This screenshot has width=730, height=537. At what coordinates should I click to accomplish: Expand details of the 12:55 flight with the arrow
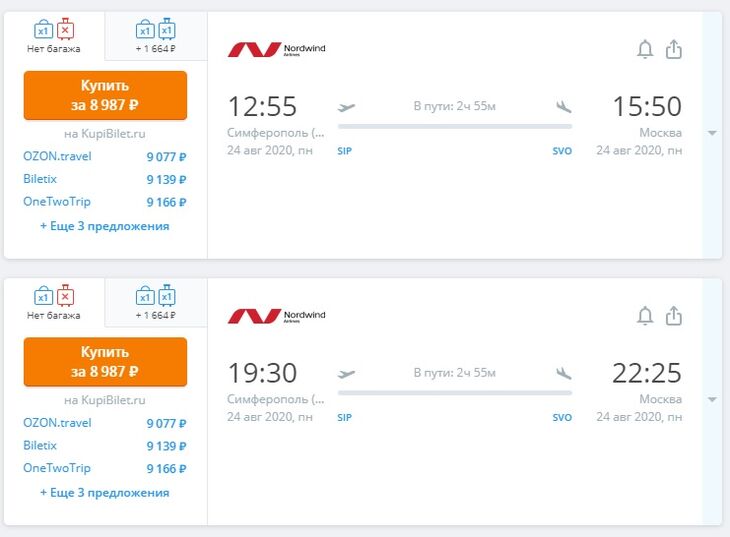coord(712,133)
